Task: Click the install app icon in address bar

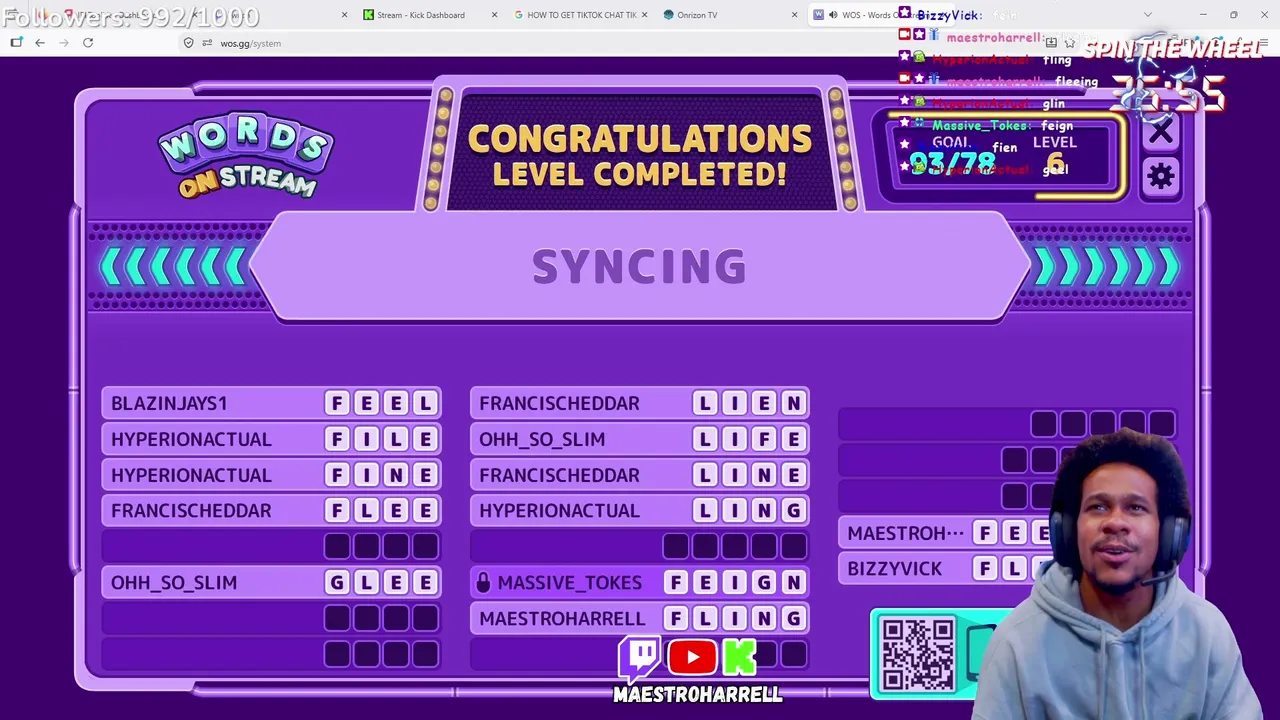Action: tap(1051, 43)
